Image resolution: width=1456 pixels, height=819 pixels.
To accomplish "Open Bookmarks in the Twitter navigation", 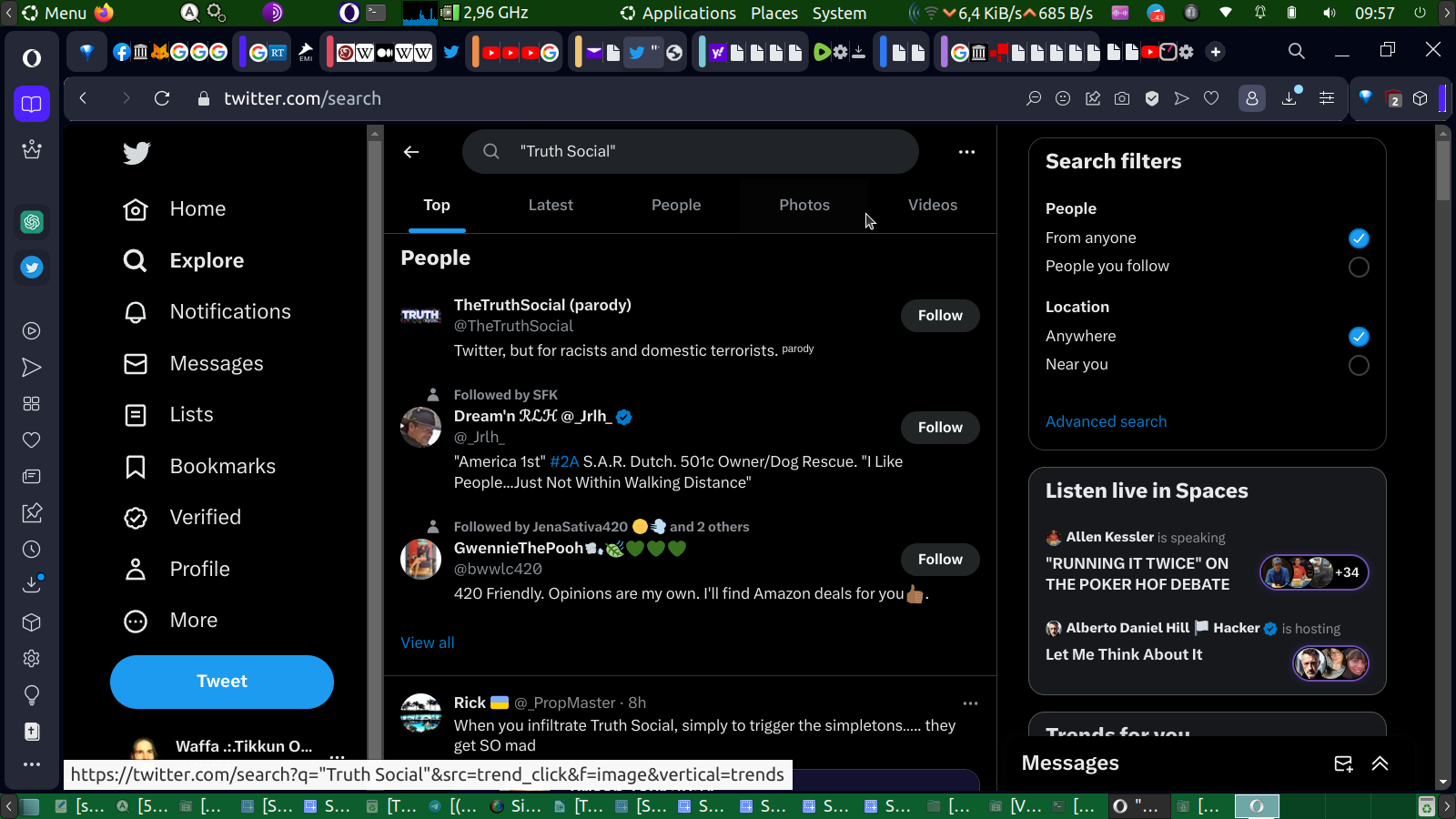I will click(200, 467).
